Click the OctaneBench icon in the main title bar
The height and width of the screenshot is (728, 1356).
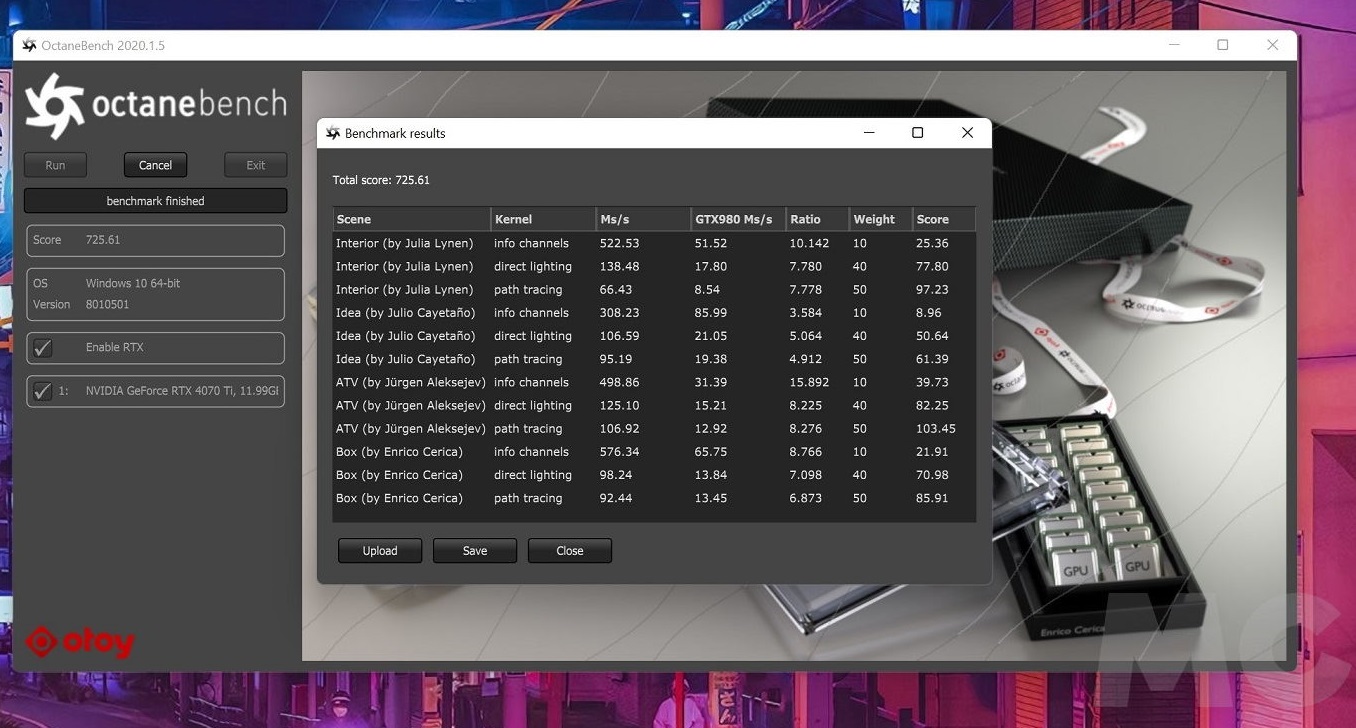click(x=29, y=46)
